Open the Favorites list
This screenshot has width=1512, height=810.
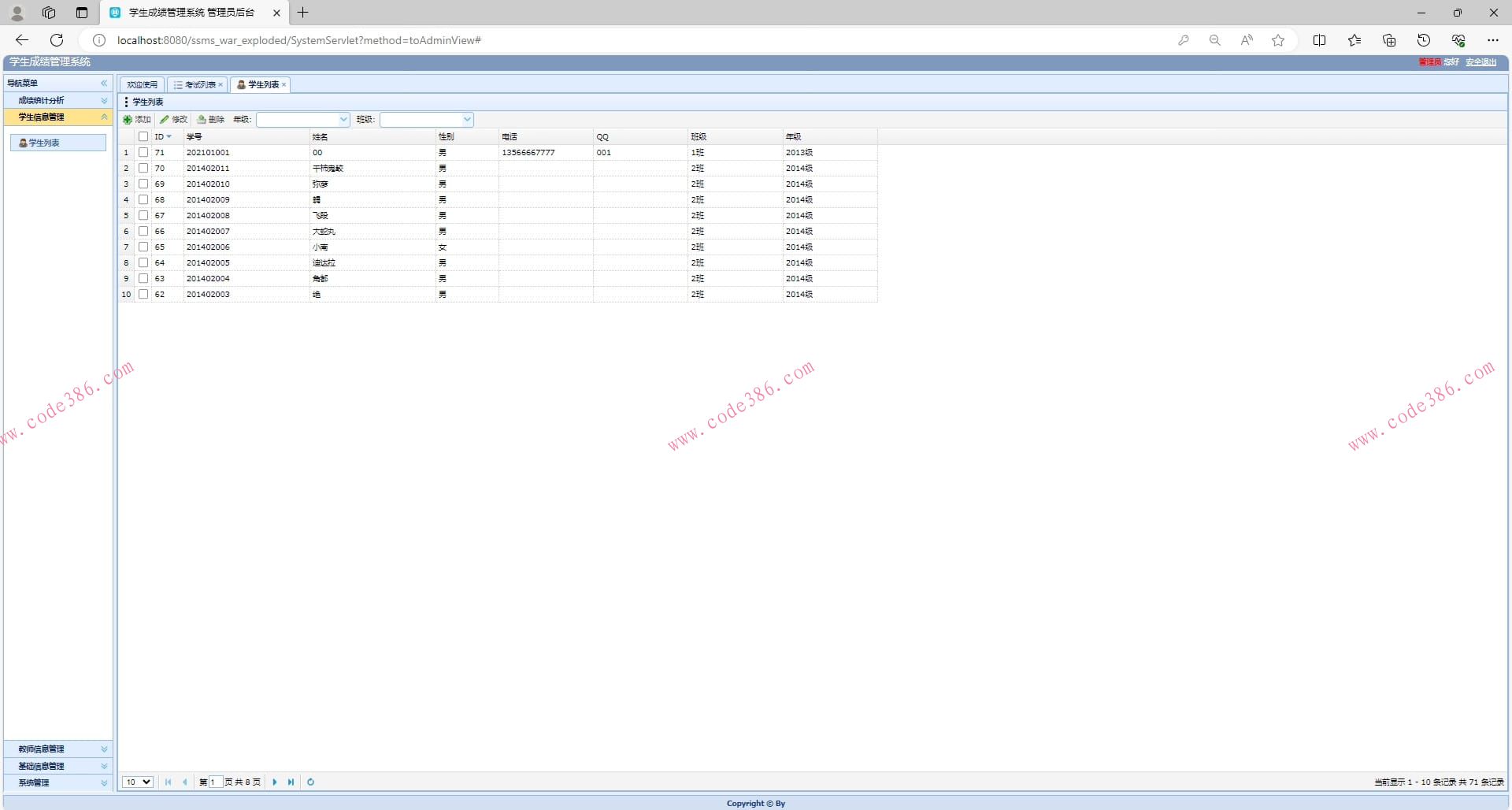(1354, 40)
